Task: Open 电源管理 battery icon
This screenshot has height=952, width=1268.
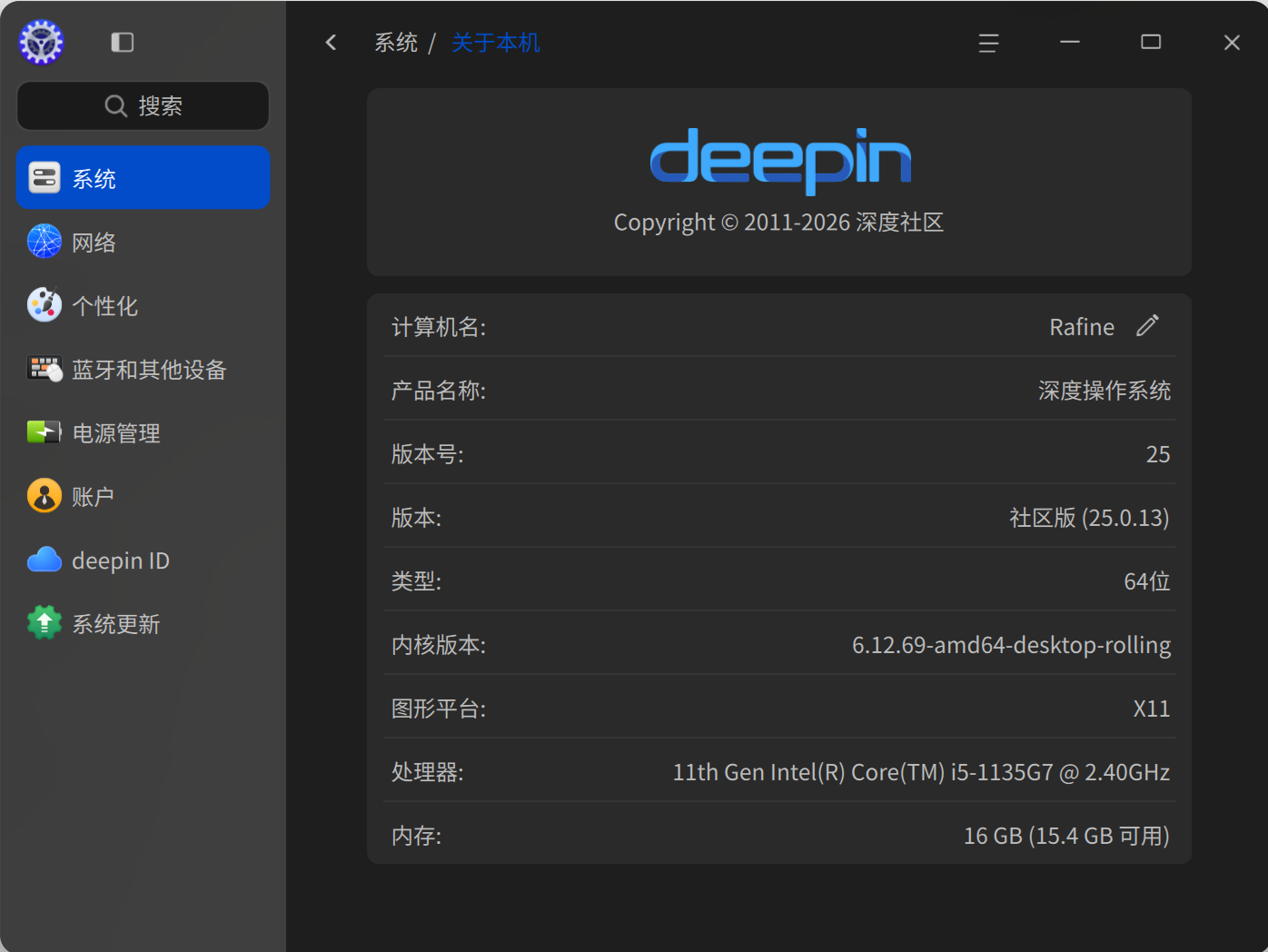Action: coord(45,432)
